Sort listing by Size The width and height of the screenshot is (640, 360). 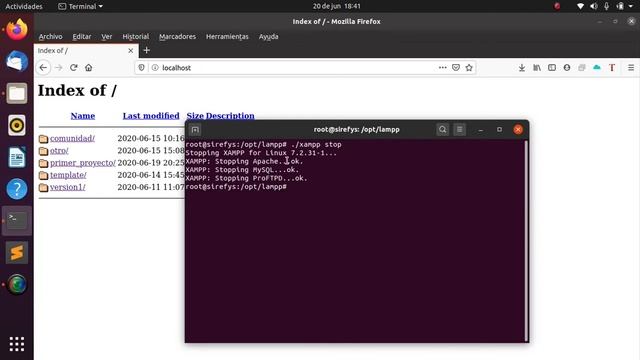click(x=195, y=116)
